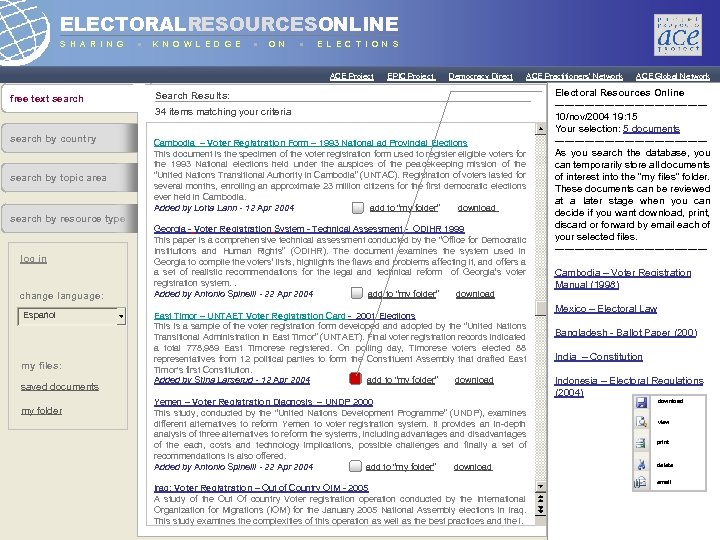Click the printer icon in file menu
The height and width of the screenshot is (540, 720).
click(641, 443)
